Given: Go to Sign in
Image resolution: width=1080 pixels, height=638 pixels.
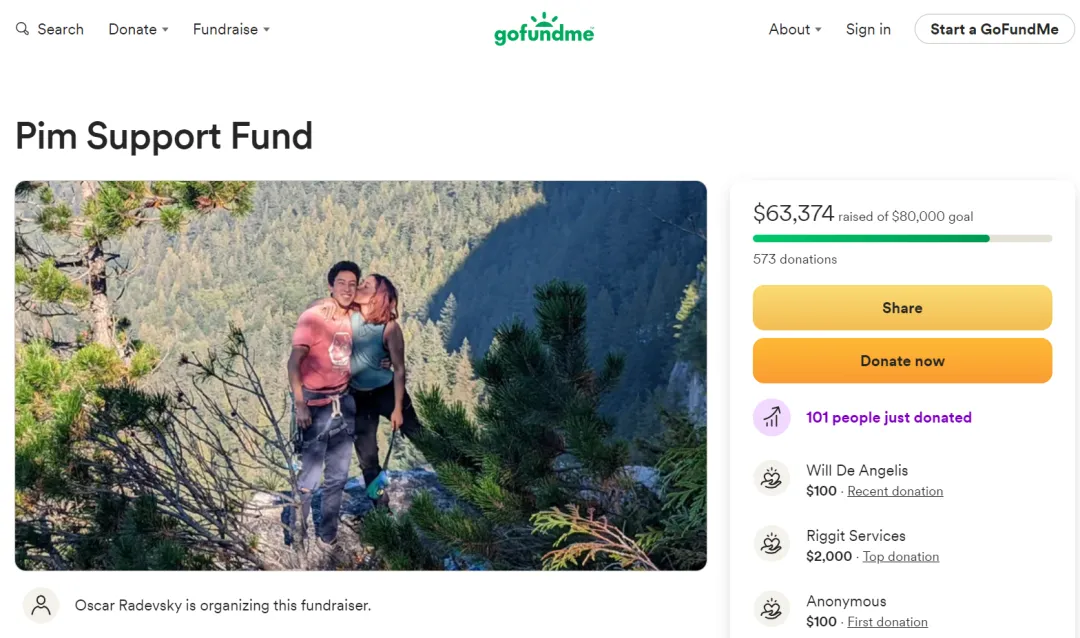Looking at the screenshot, I should (x=868, y=29).
